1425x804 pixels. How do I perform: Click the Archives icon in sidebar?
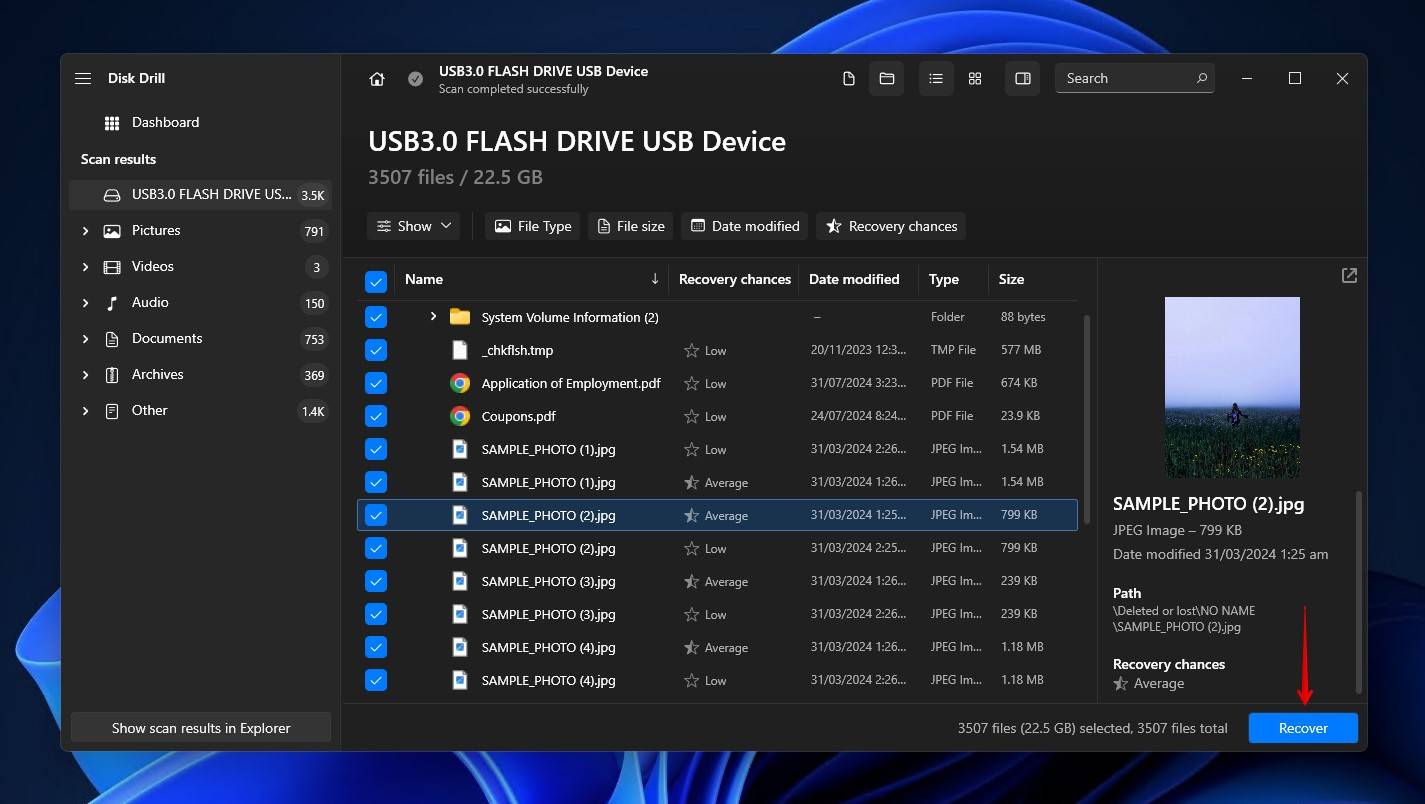click(x=112, y=374)
